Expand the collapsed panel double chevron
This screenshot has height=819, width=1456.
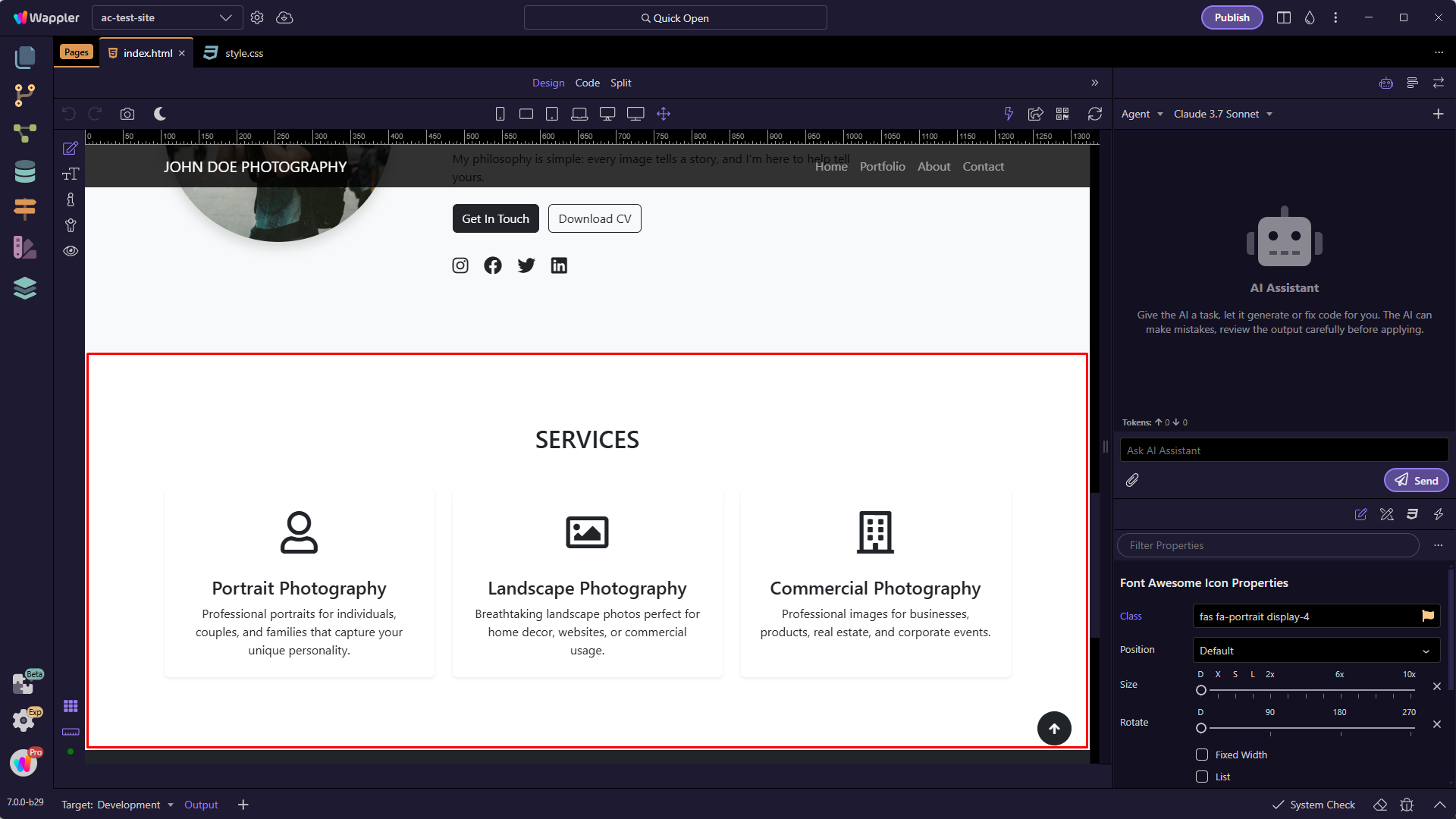point(1095,83)
